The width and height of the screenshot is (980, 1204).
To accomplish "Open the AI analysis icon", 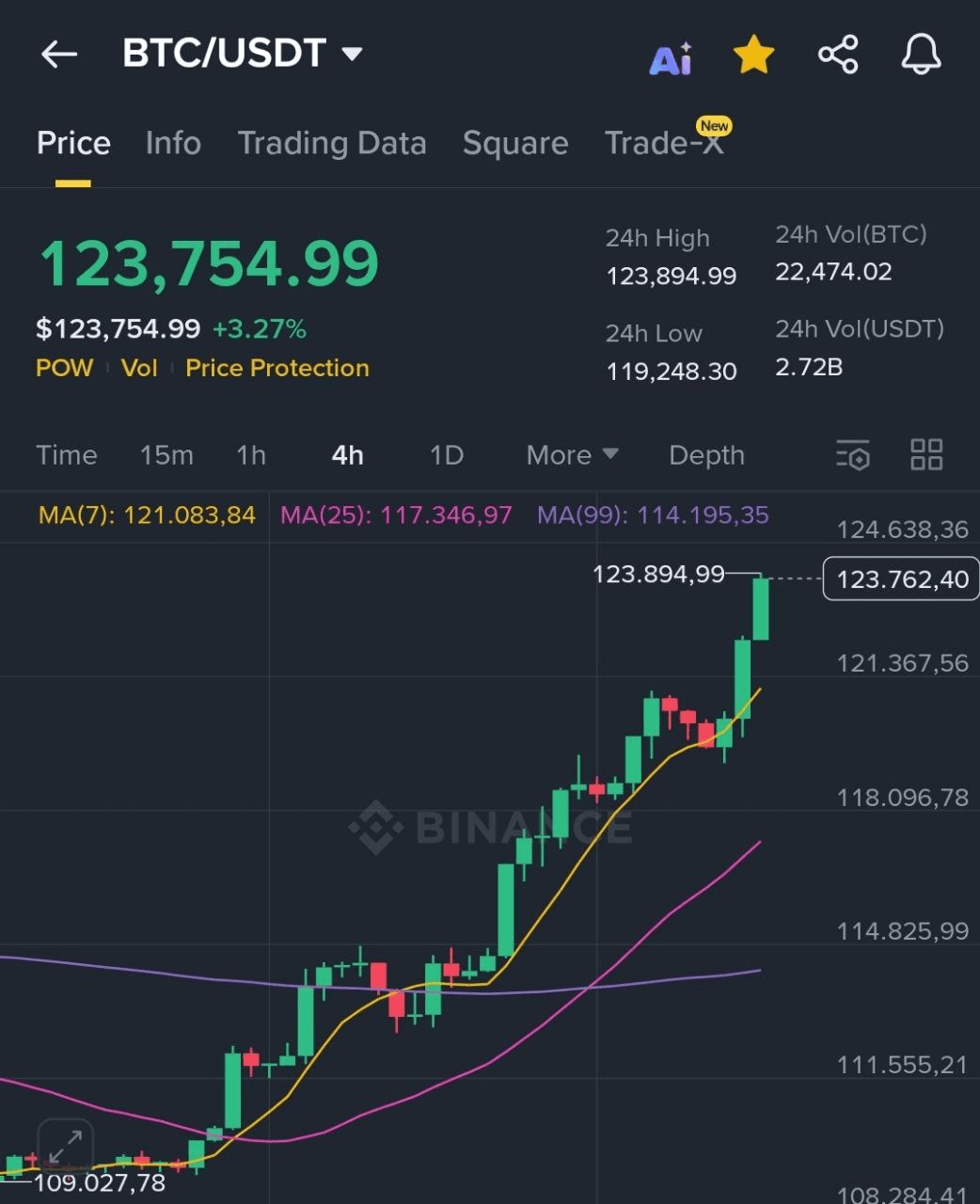I will (672, 58).
